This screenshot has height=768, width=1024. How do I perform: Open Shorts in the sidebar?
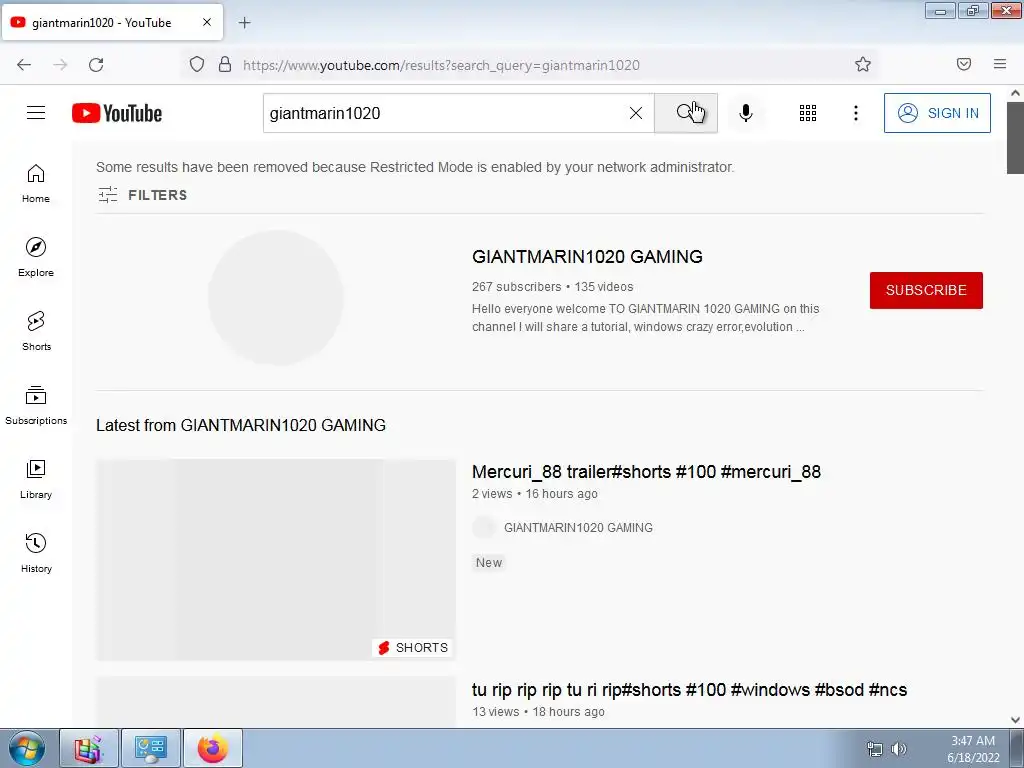[36, 331]
